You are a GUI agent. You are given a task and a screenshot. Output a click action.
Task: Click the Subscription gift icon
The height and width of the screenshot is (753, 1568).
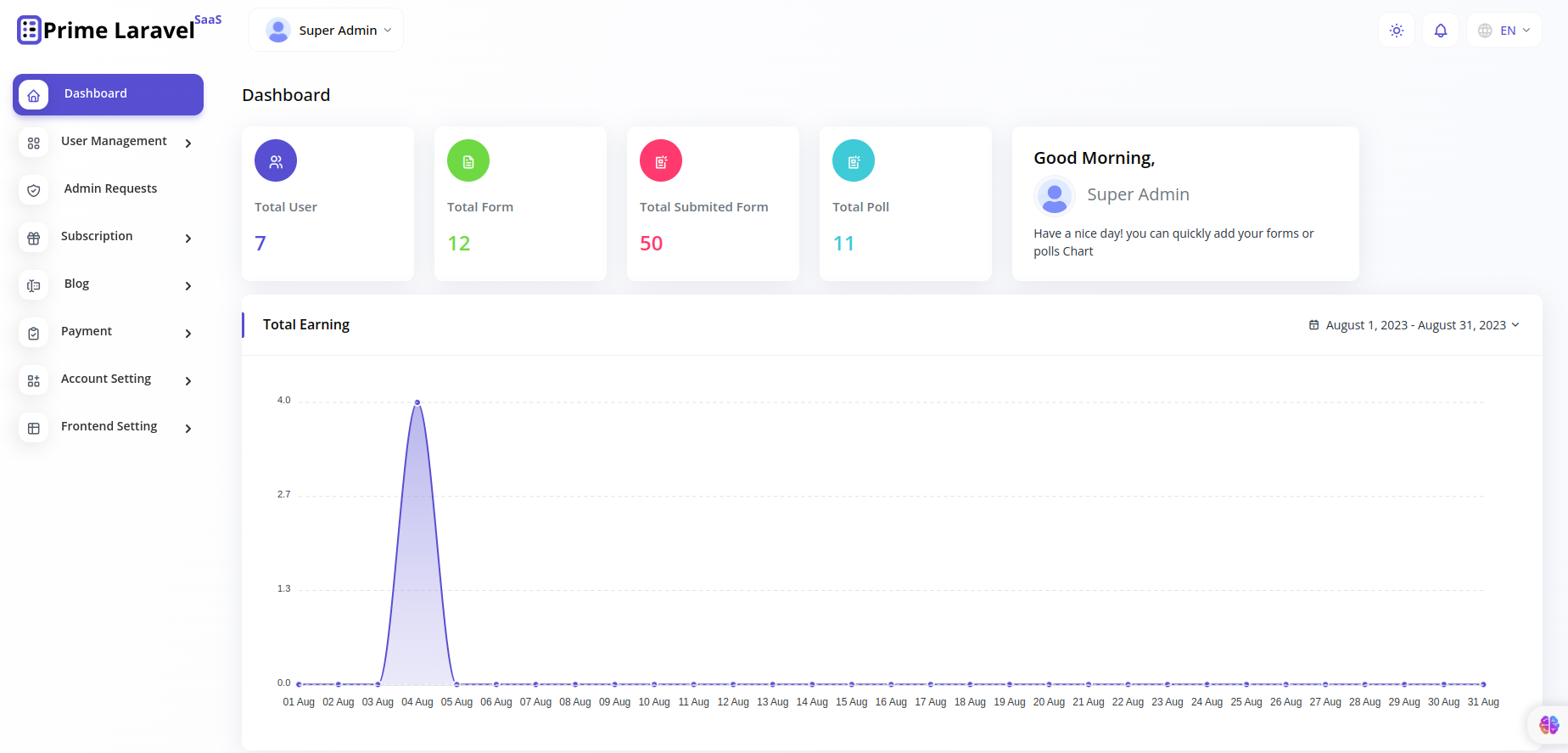(34, 239)
